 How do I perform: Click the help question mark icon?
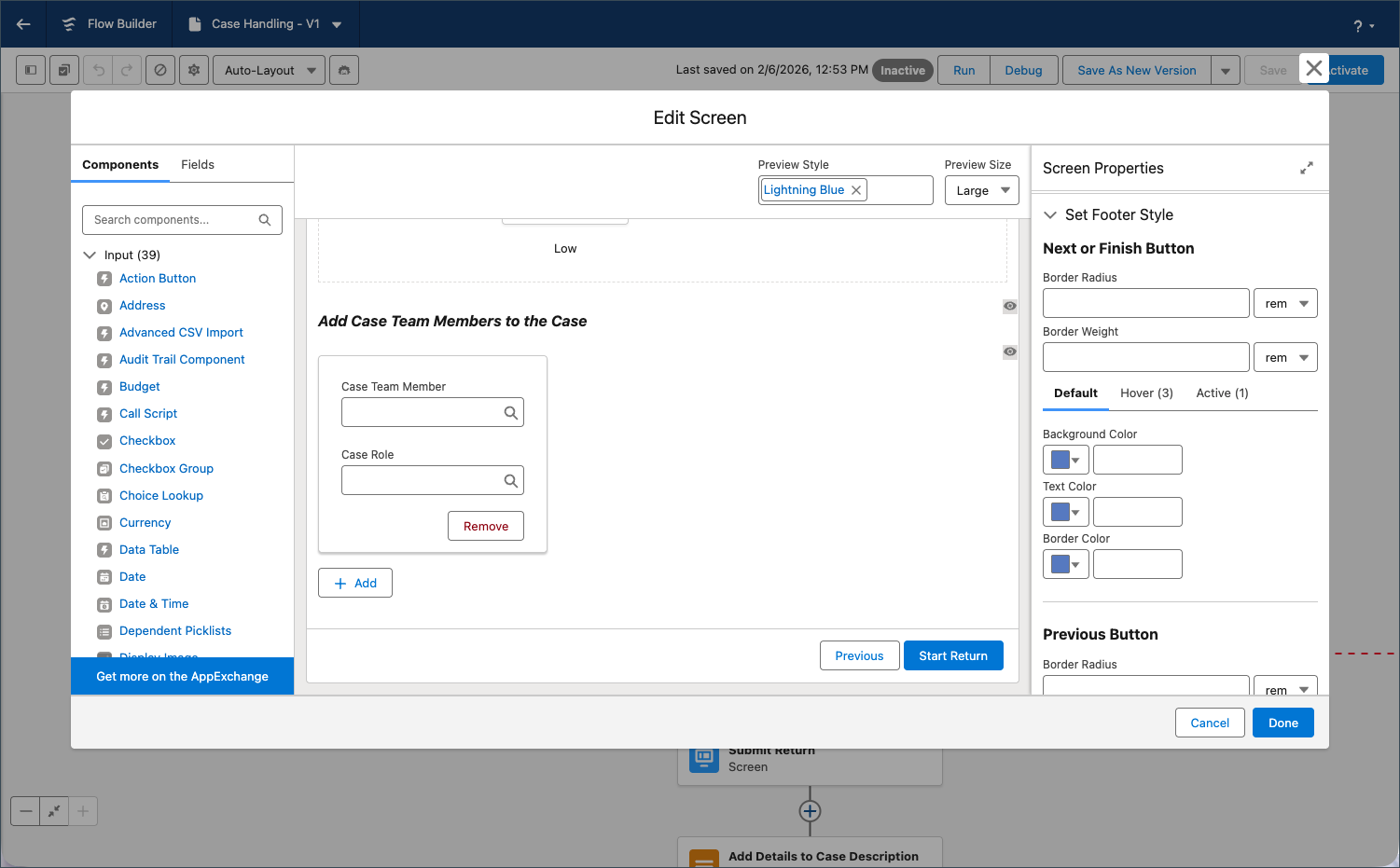click(1358, 26)
